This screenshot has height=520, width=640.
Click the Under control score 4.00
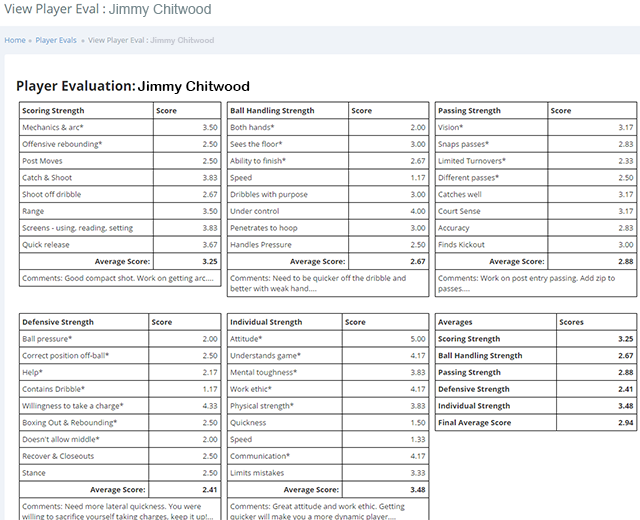coord(417,211)
